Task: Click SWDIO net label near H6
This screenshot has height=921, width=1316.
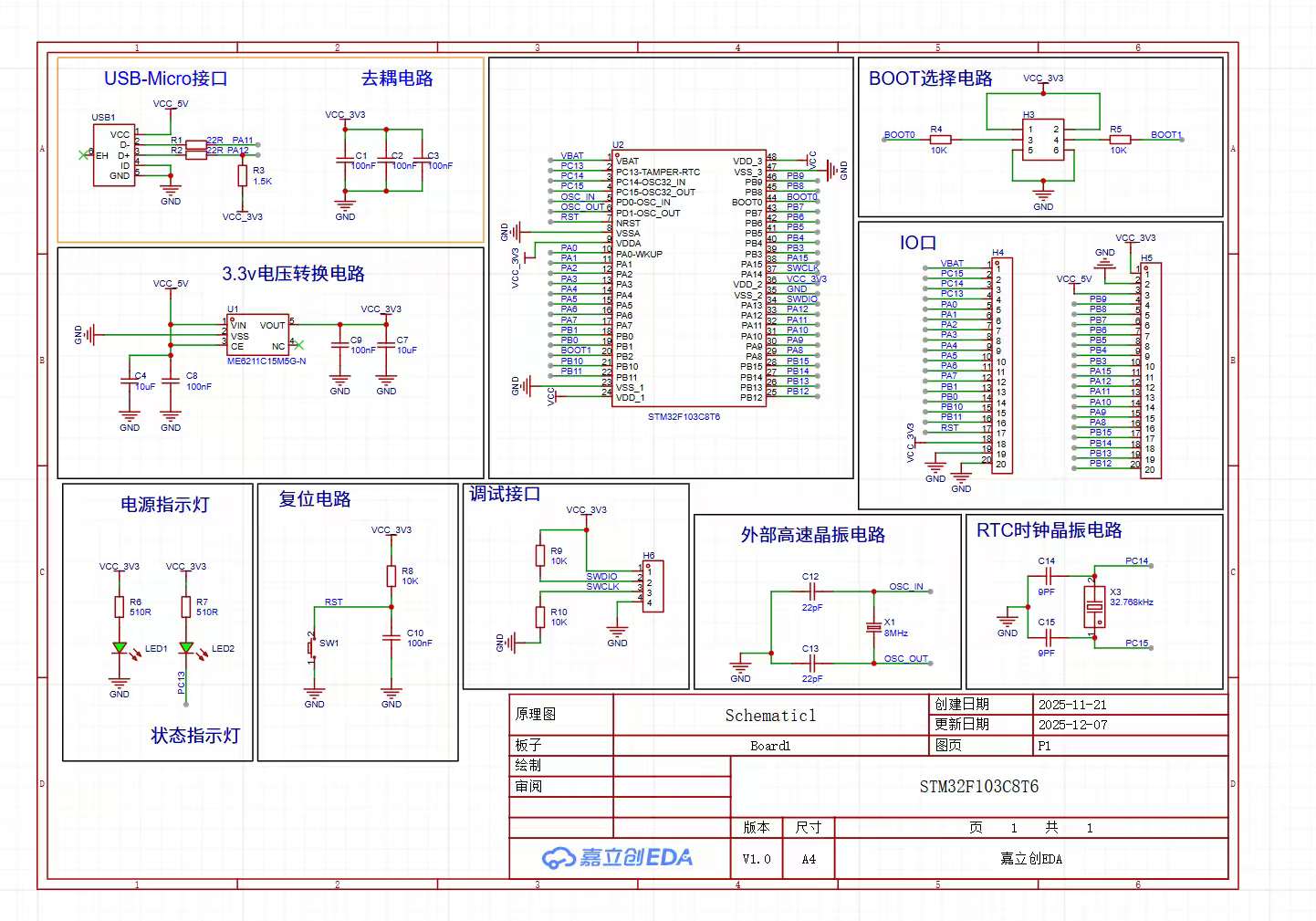Action: tap(601, 577)
